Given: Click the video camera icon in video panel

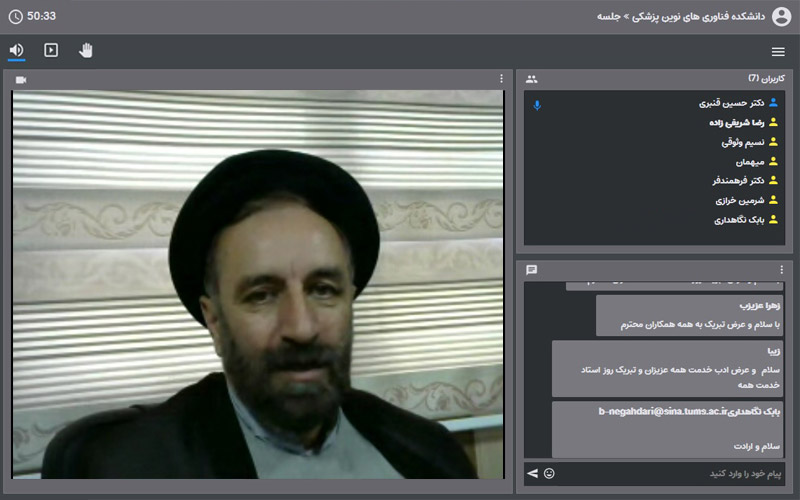Looking at the screenshot, I should coord(21,80).
